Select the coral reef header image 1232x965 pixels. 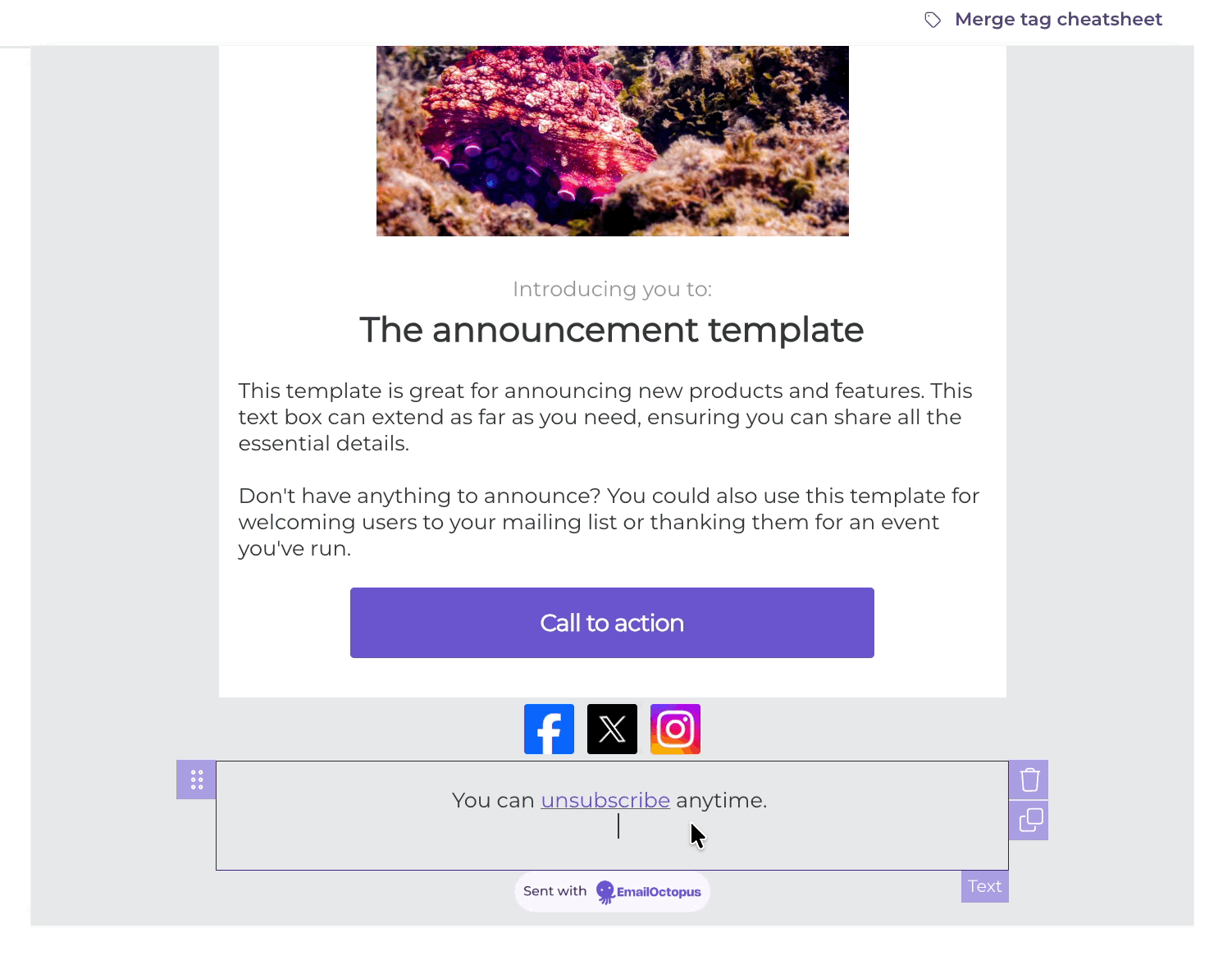point(612,139)
